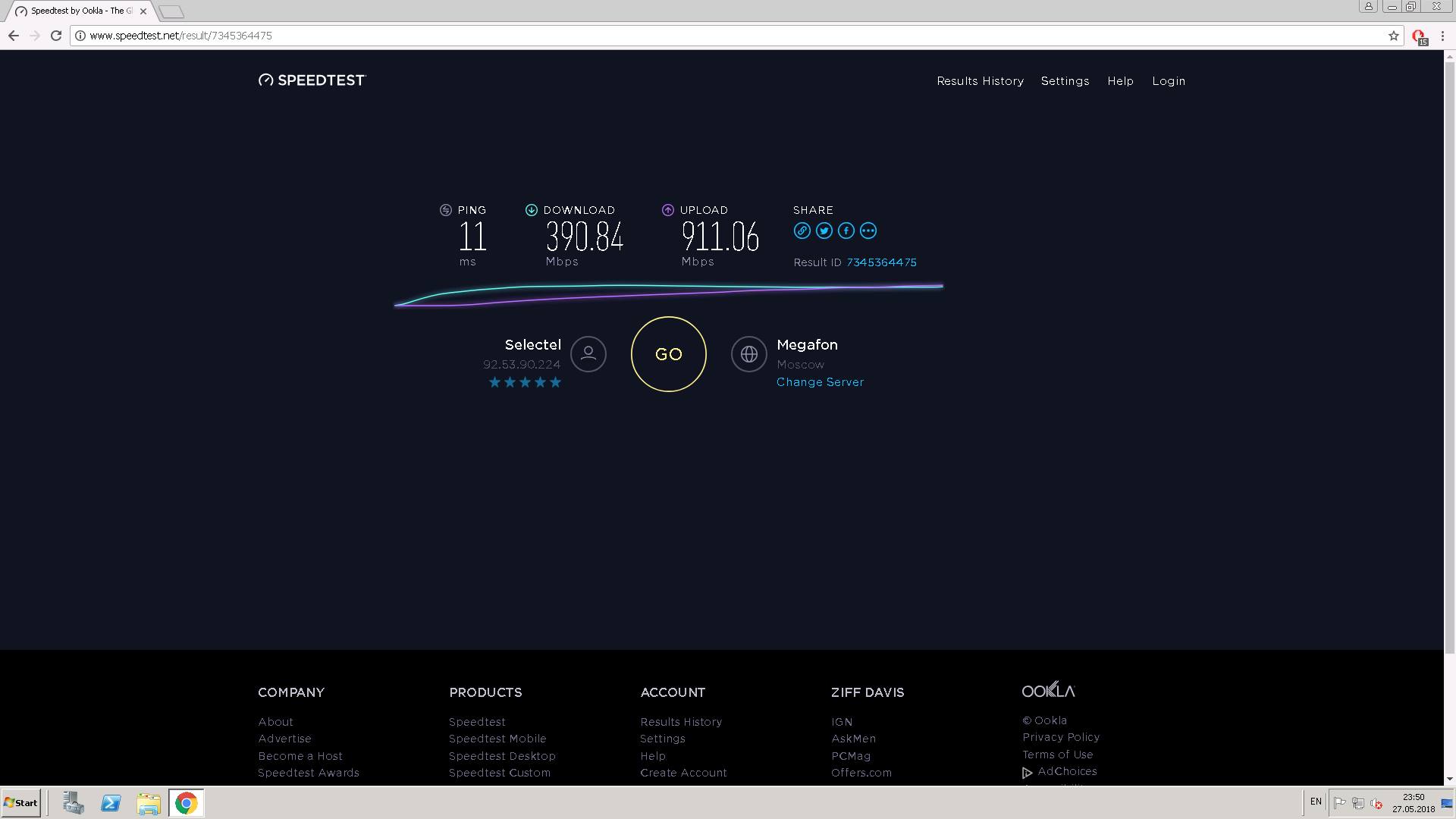Open the Chrome menu three dots
This screenshot has height=819, width=1456.
coord(1442,36)
